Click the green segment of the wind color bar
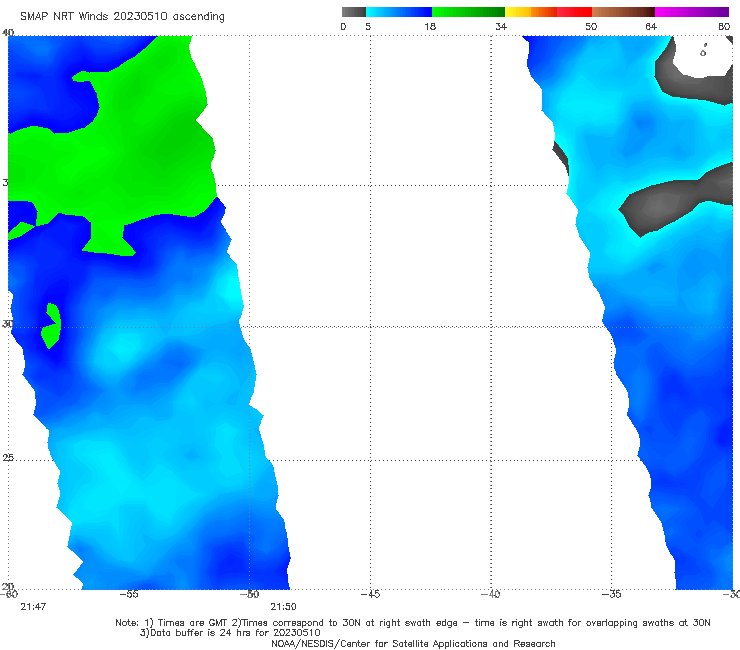This screenshot has width=740, height=650. tap(468, 12)
